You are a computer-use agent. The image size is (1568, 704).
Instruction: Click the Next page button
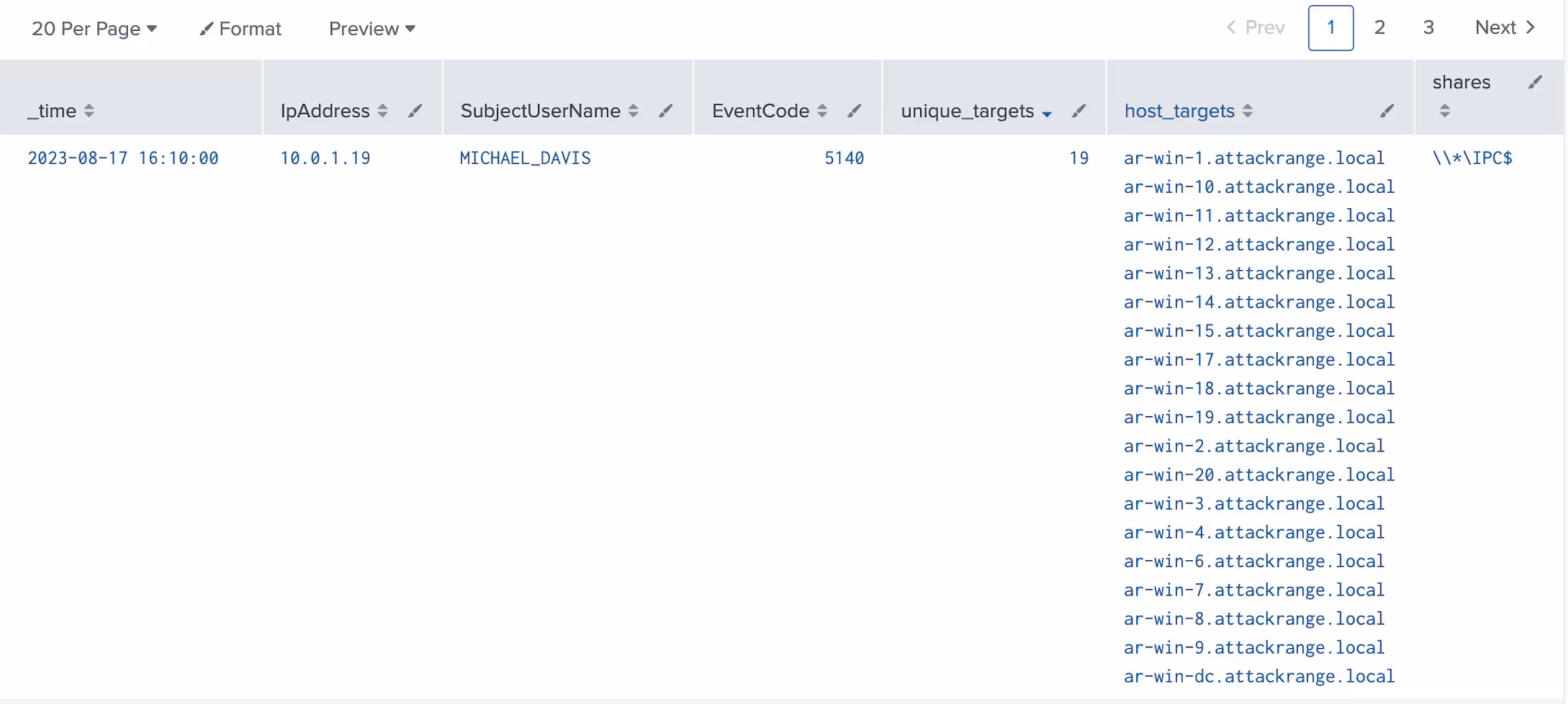pyautogui.click(x=1504, y=28)
